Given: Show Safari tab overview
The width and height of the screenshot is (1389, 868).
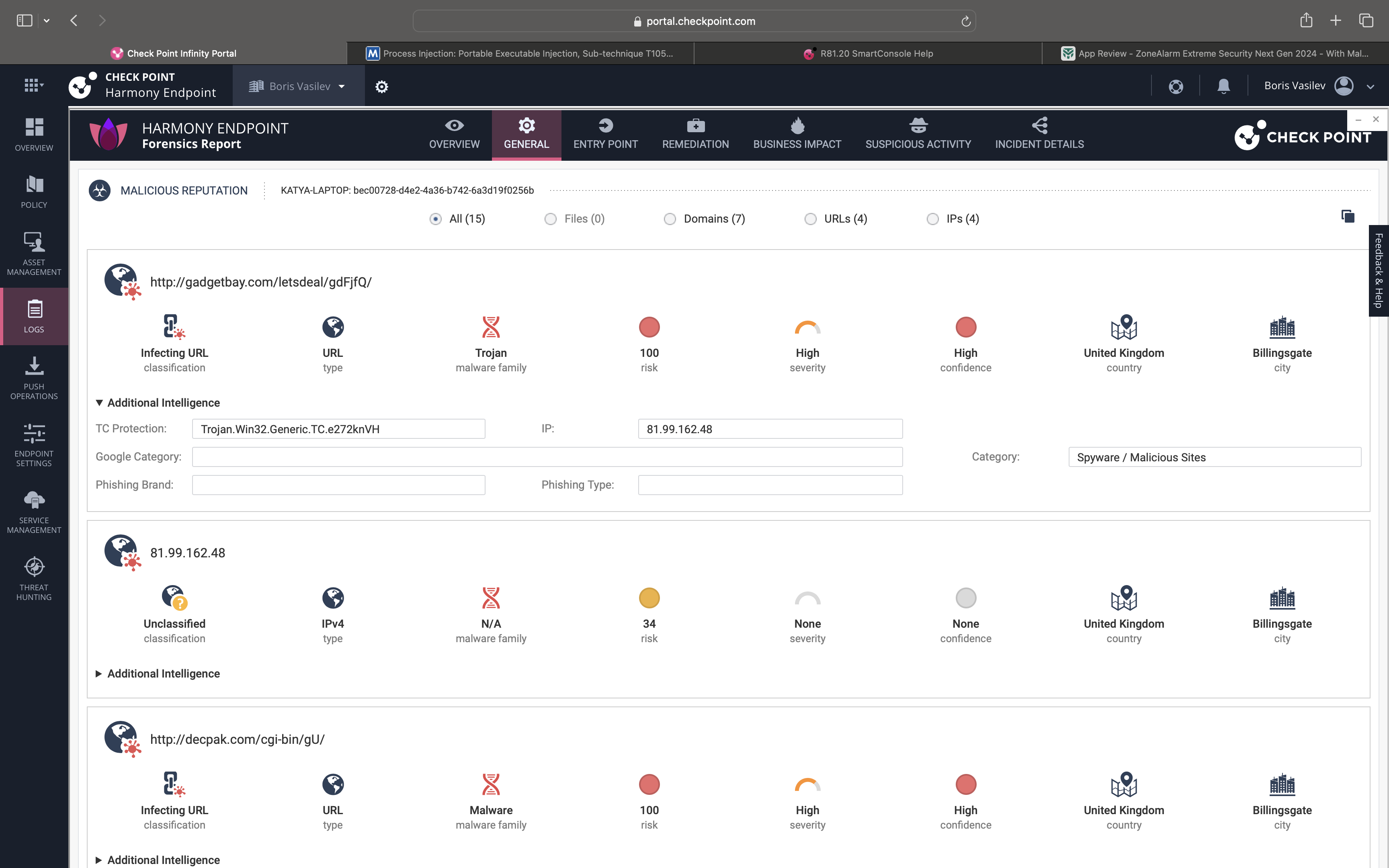Looking at the screenshot, I should (1366, 20).
